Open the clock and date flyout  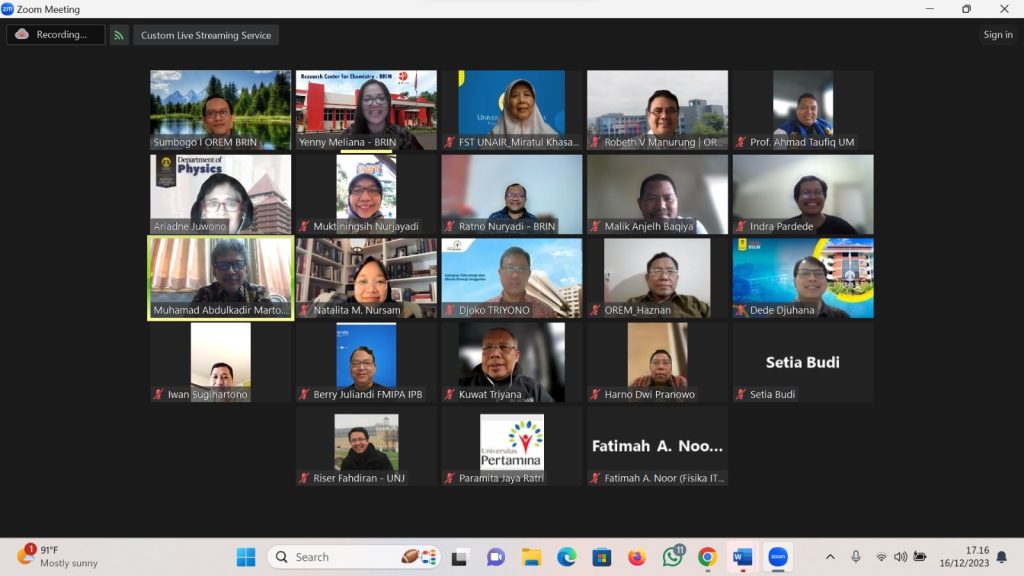coord(976,557)
